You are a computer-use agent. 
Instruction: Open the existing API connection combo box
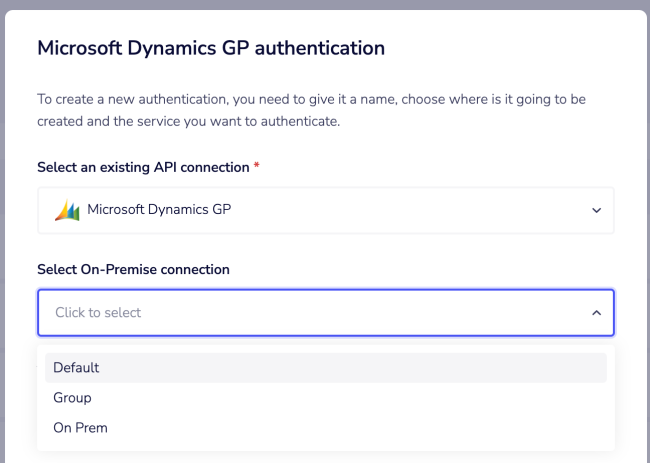pyautogui.click(x=325, y=211)
